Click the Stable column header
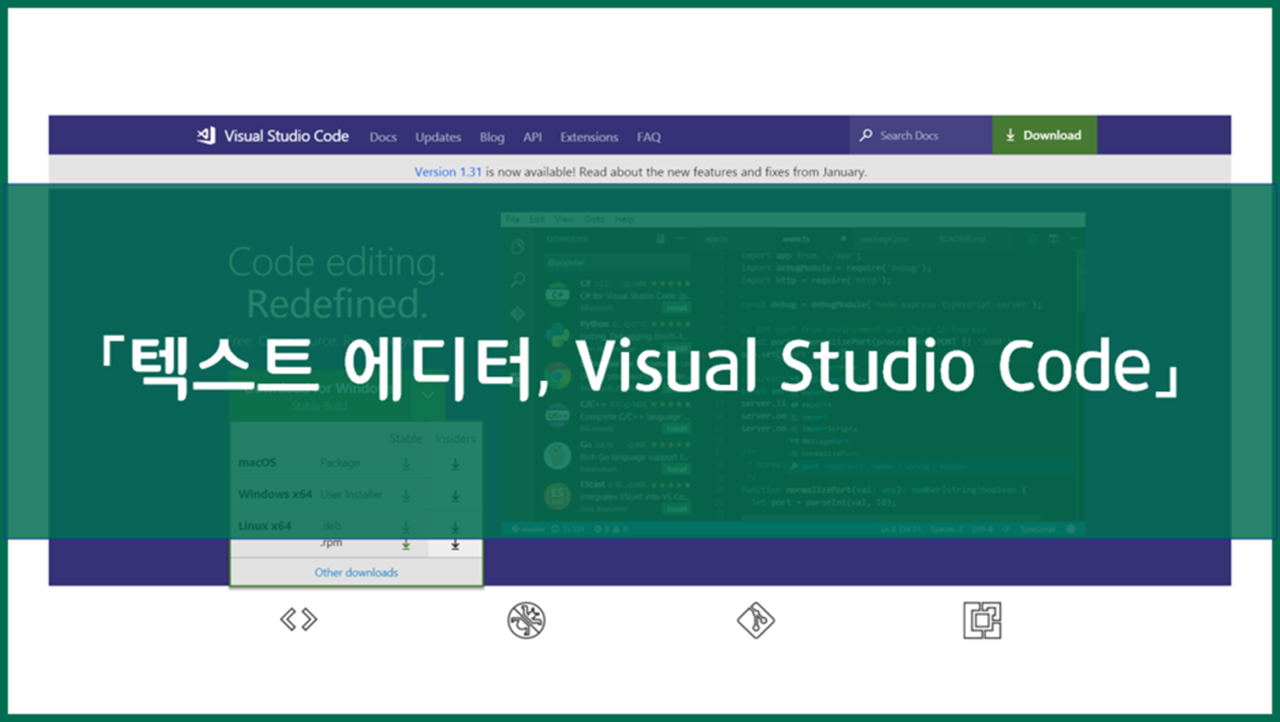The image size is (1280, 722). tap(406, 438)
